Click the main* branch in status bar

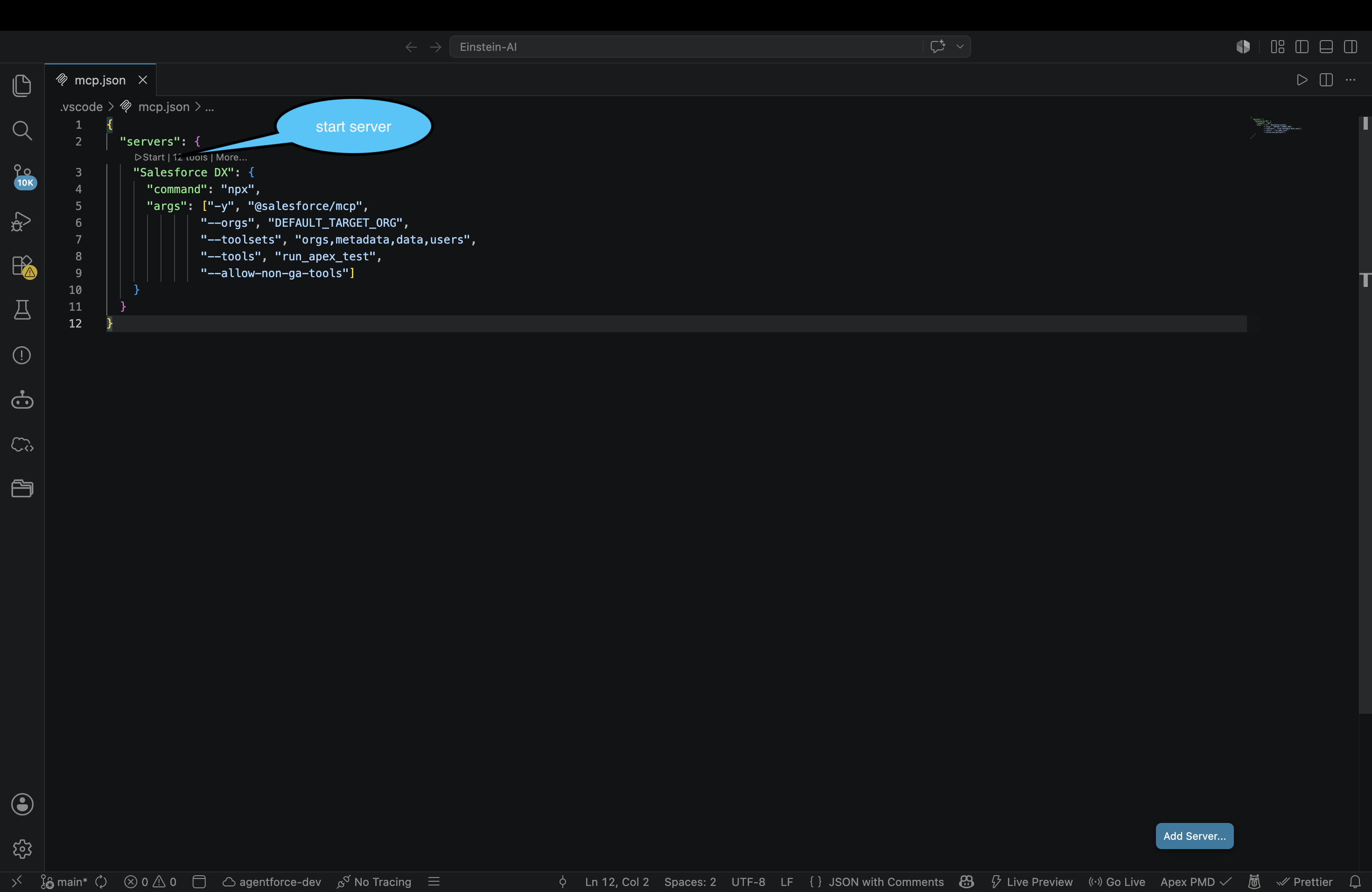coord(64,882)
